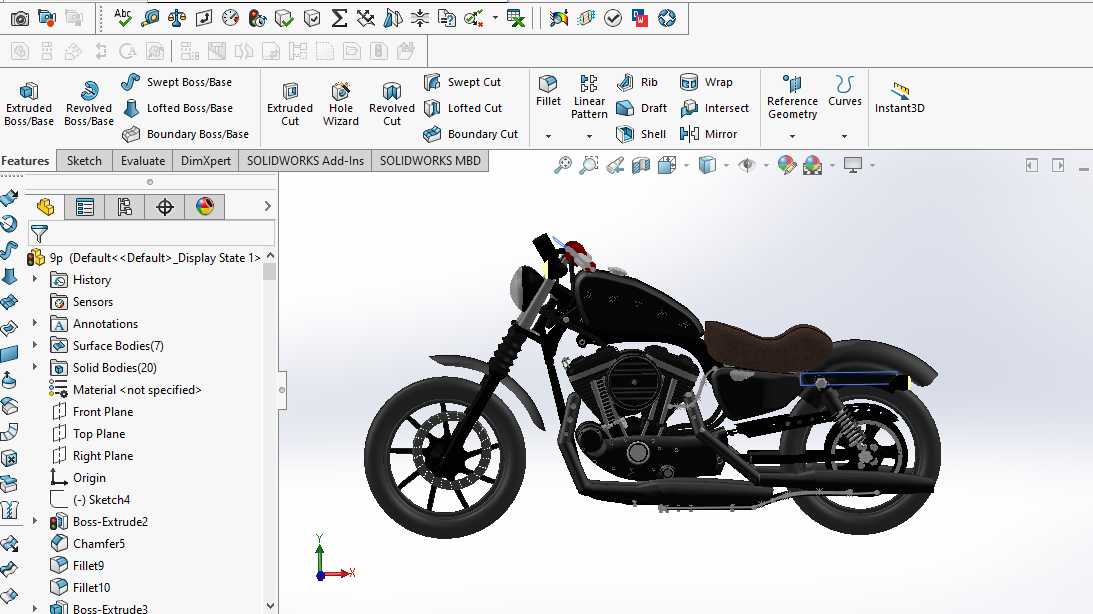Expand manager tabs chevron arrow
This screenshot has width=1093, height=614.
click(268, 206)
